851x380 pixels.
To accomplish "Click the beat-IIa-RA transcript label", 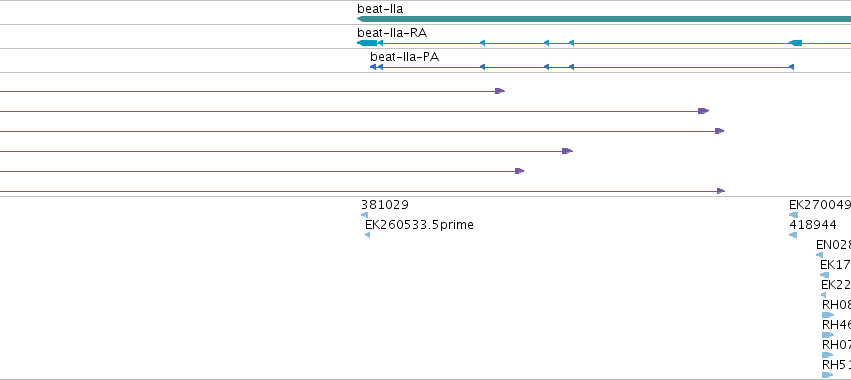I will (x=392, y=33).
